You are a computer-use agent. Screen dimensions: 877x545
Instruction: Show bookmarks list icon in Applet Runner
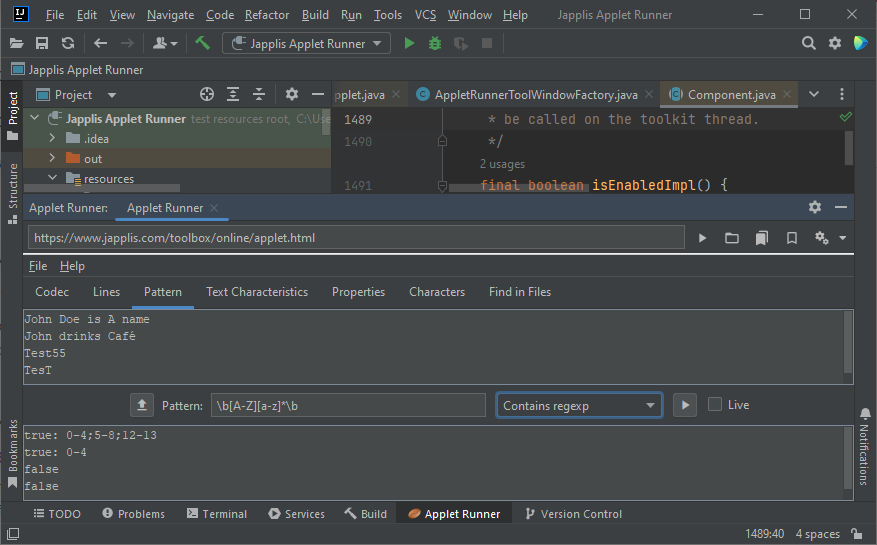pyautogui.click(x=762, y=238)
